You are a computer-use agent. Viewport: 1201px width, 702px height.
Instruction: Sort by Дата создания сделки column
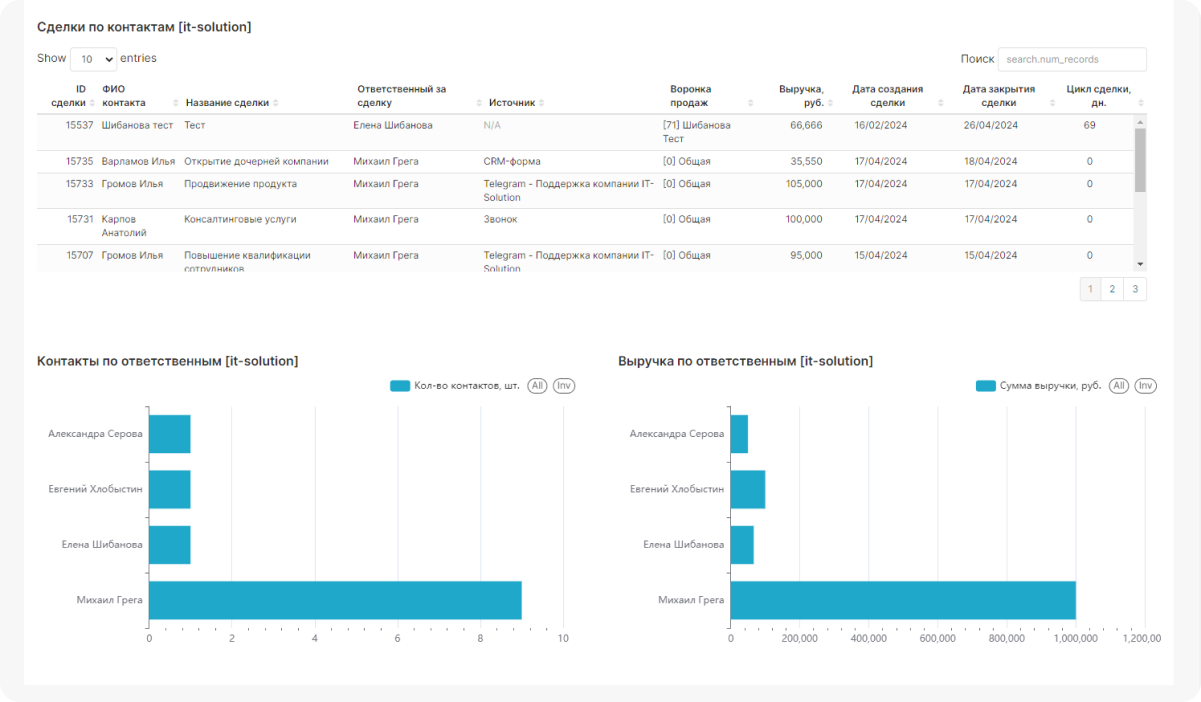click(x=894, y=96)
